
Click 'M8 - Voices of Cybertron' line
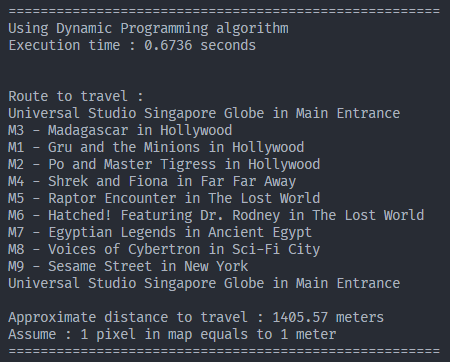[164, 249]
